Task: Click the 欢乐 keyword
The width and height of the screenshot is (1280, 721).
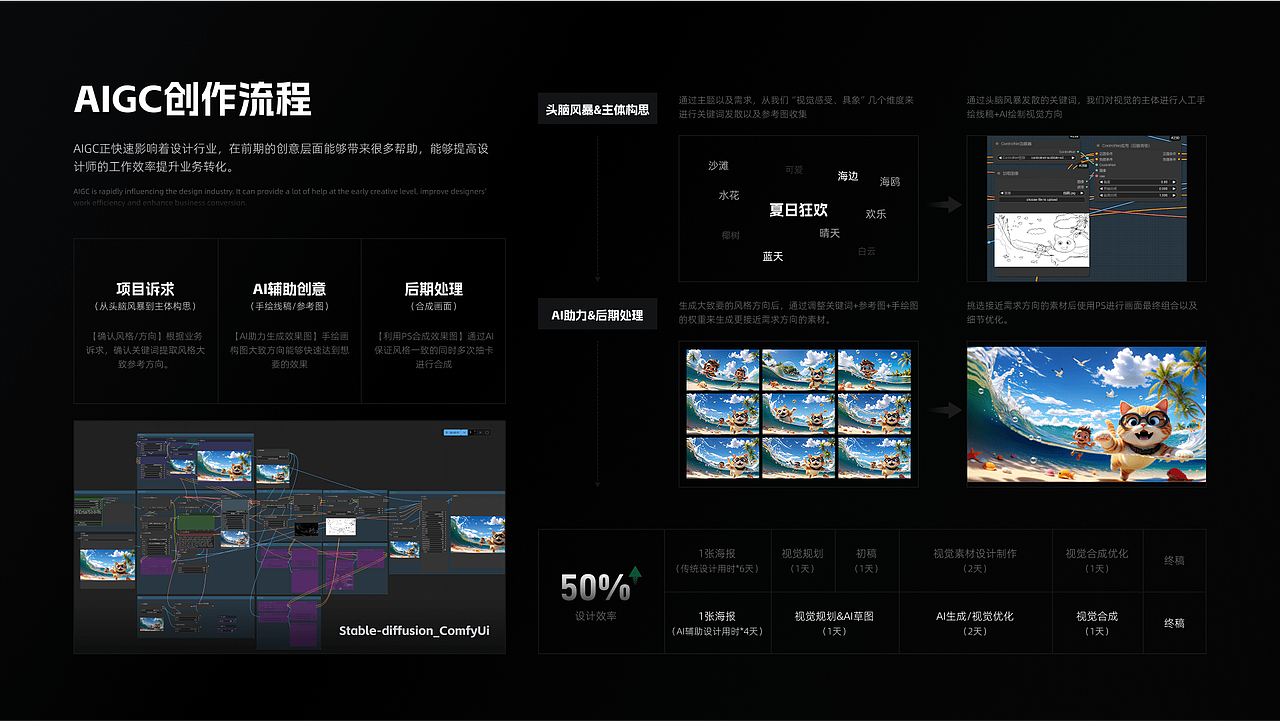Action: point(876,214)
